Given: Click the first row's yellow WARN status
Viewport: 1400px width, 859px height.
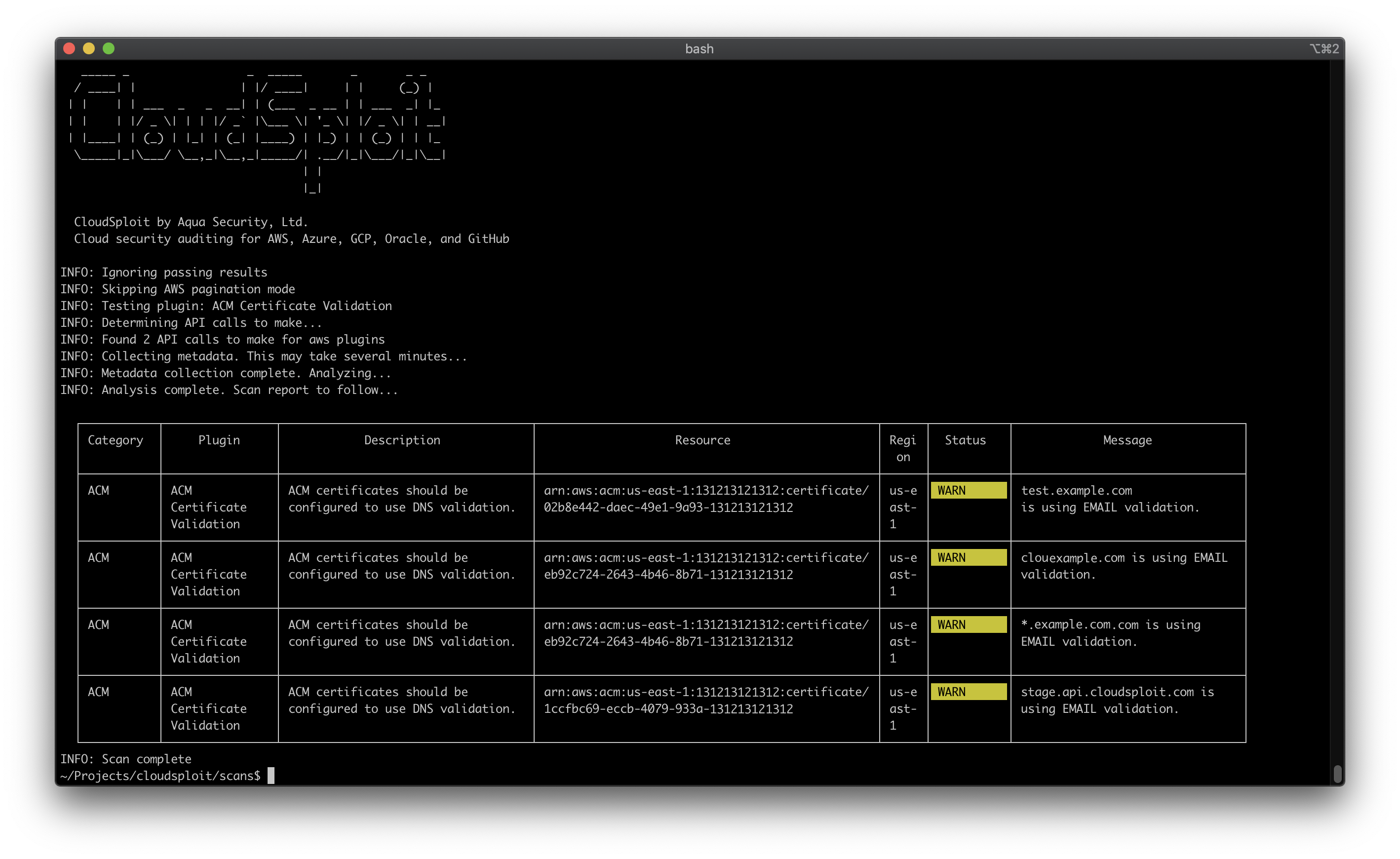Looking at the screenshot, I should 968,490.
